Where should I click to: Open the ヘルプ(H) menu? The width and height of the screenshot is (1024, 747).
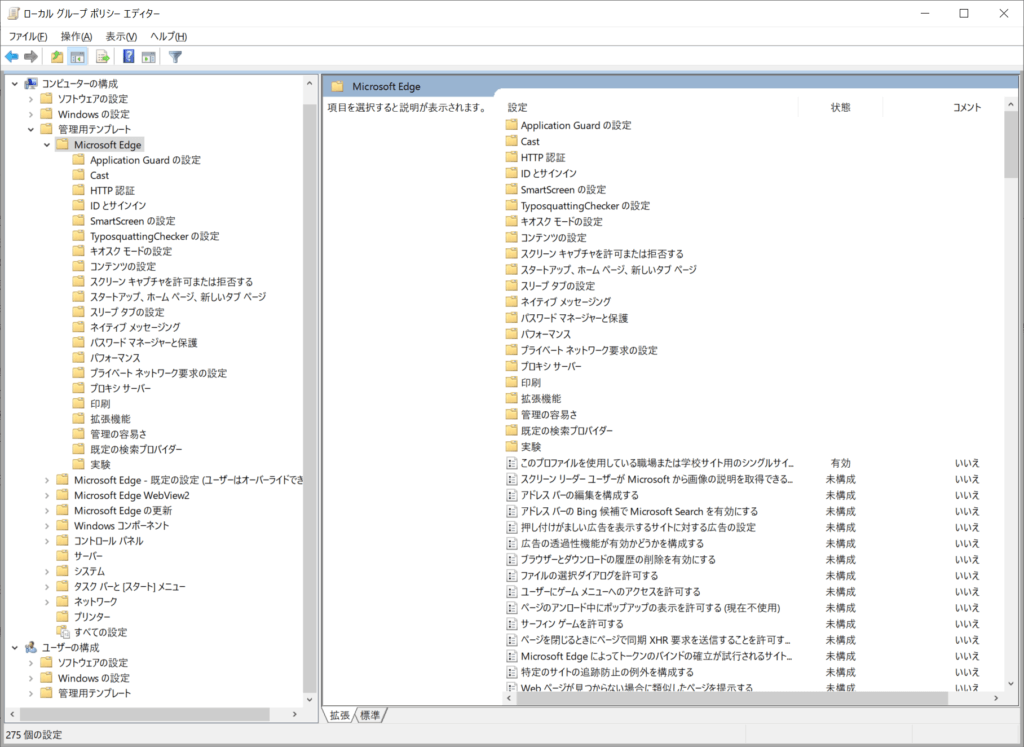168,37
